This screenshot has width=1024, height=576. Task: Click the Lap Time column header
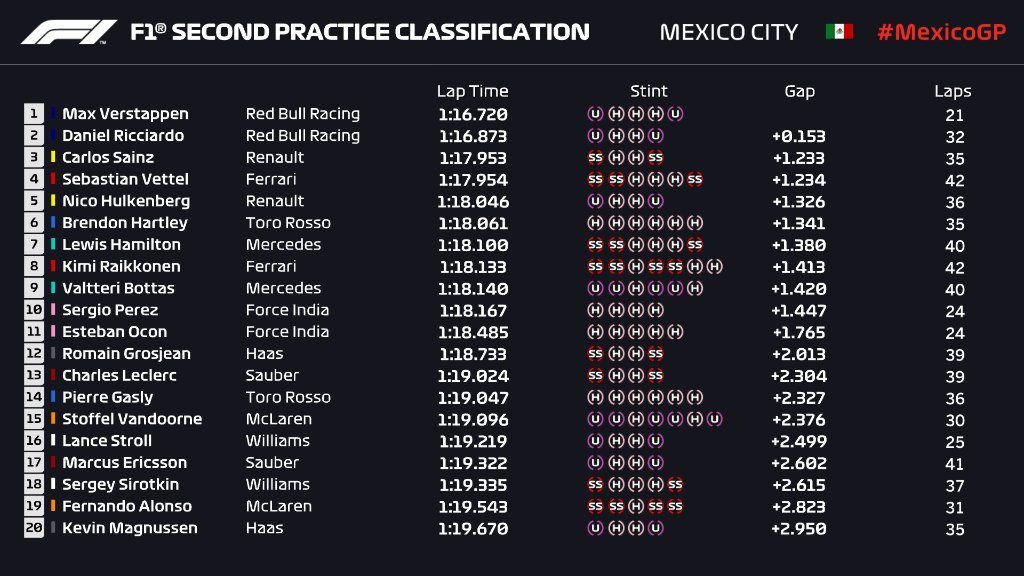point(472,91)
